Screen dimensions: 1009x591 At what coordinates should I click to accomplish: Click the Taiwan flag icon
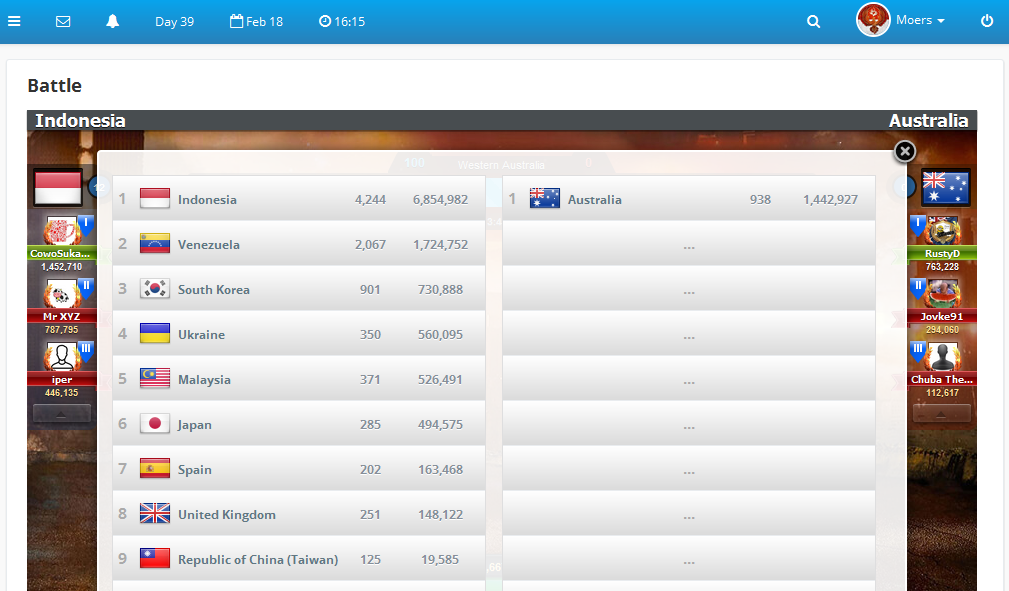(x=155, y=559)
